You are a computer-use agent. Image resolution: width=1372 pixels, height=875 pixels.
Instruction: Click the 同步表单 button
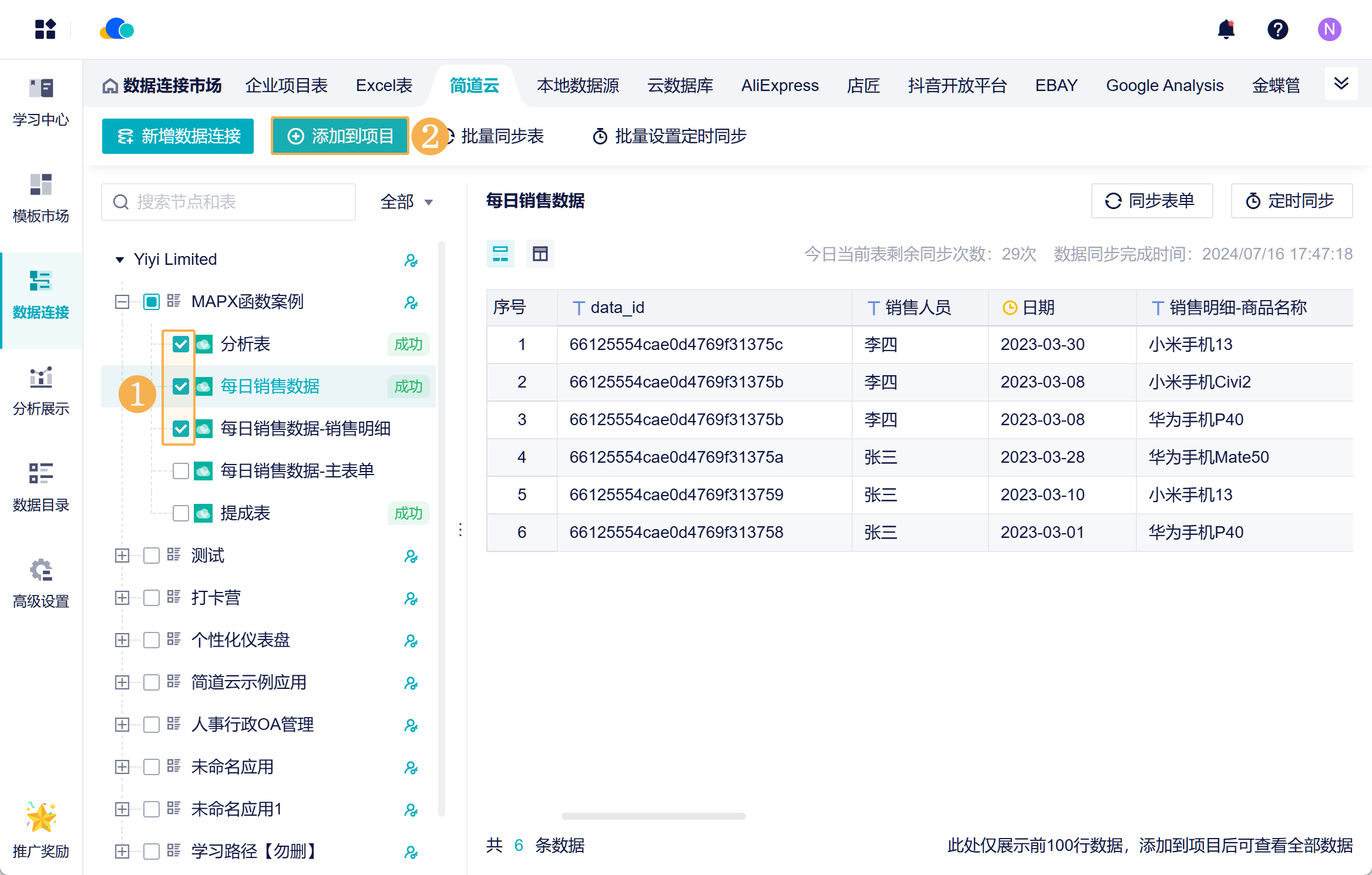click(x=1151, y=201)
